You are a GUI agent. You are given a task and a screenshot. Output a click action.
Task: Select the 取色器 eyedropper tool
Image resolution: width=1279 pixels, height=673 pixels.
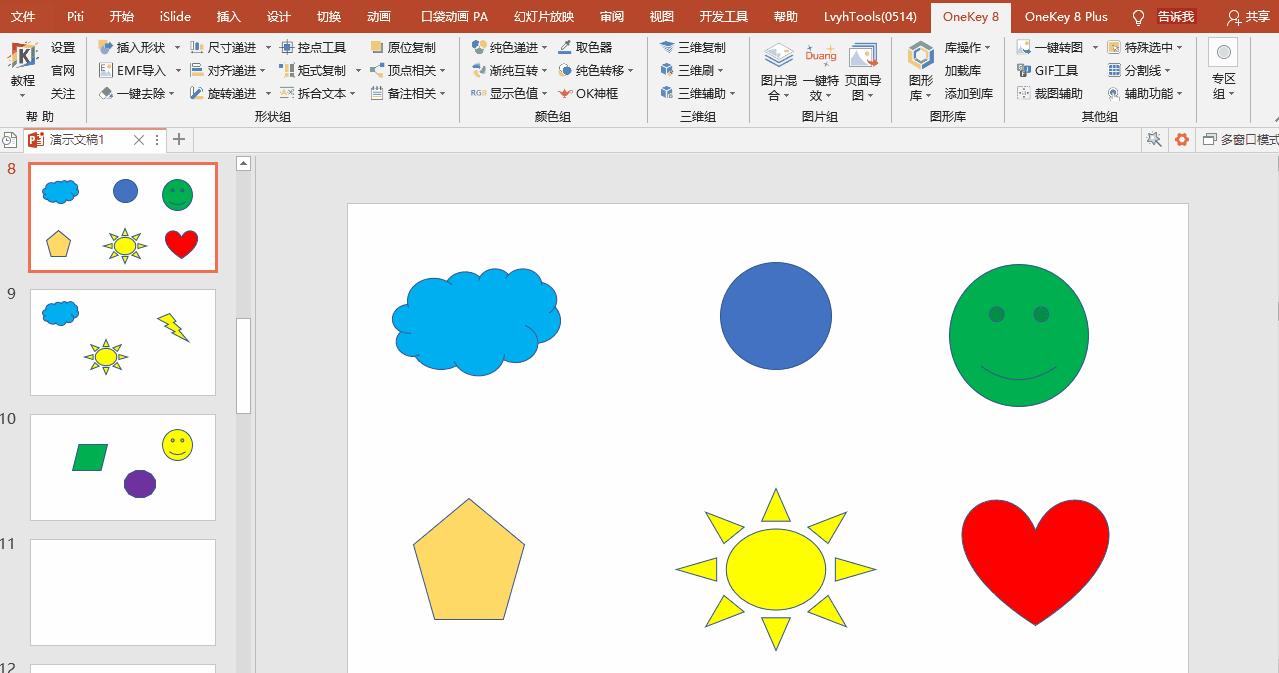pos(585,47)
